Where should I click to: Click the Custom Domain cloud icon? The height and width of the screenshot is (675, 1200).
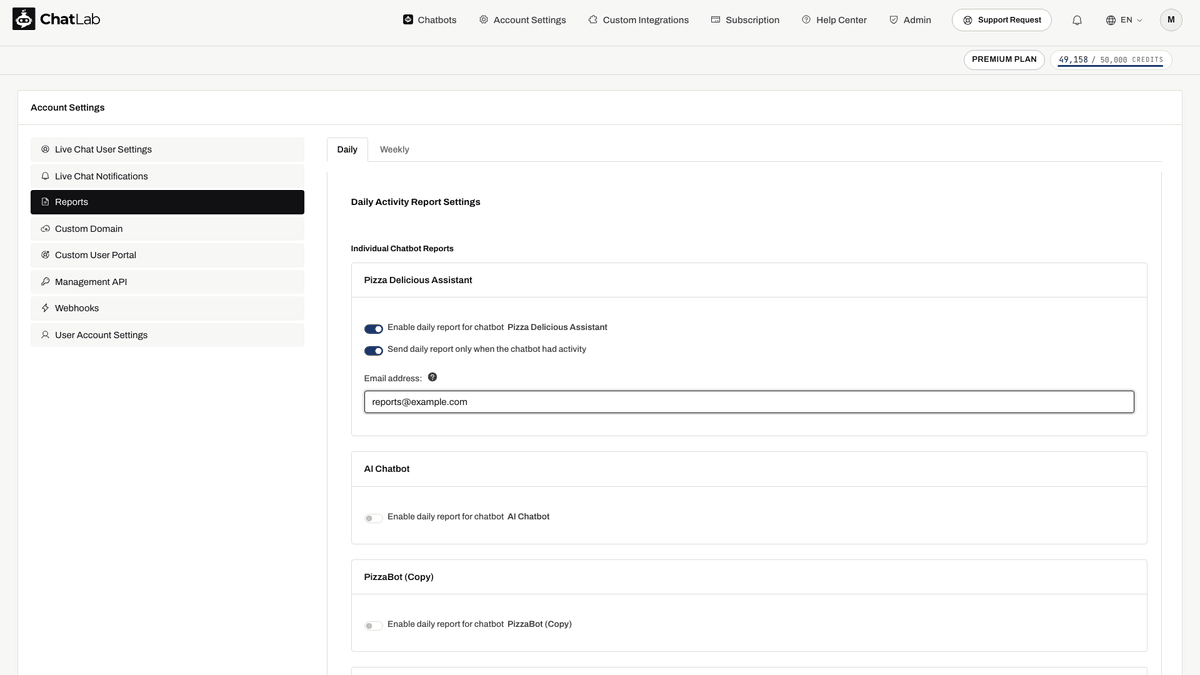coord(45,229)
